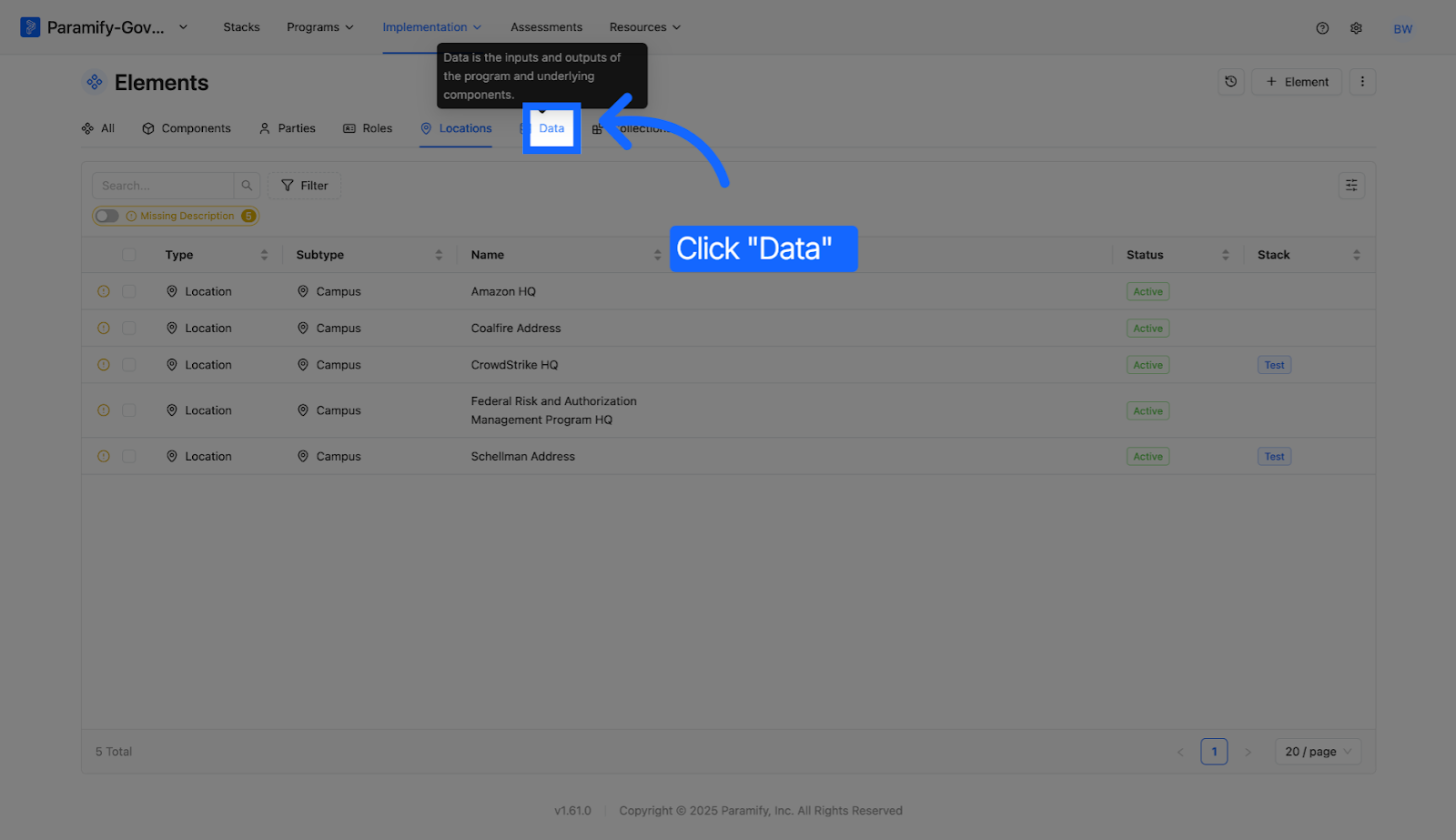
Task: Click the 5 Total count text
Action: (114, 752)
